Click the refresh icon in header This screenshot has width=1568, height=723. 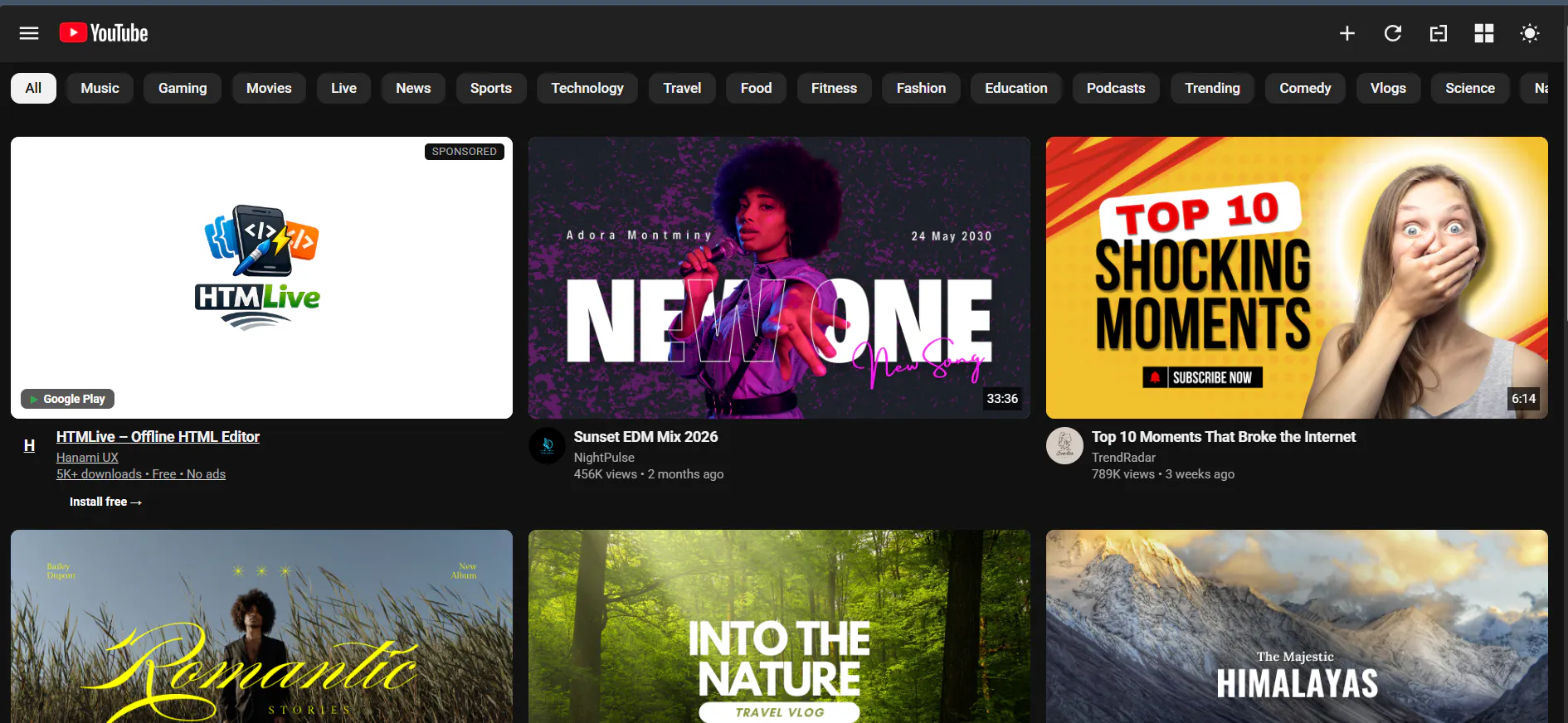pos(1393,33)
